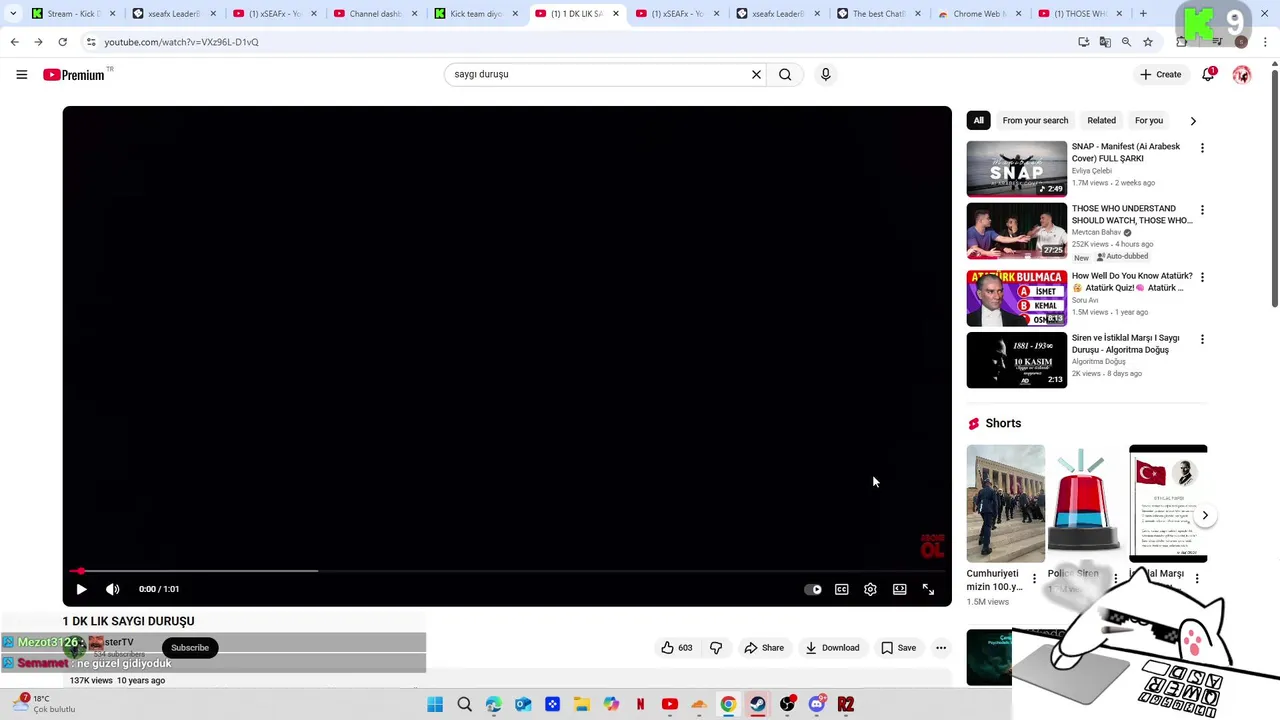Switch to The best Chat tab
This screenshot has height=720, width=1280.
pyautogui.click(x=878, y=14)
